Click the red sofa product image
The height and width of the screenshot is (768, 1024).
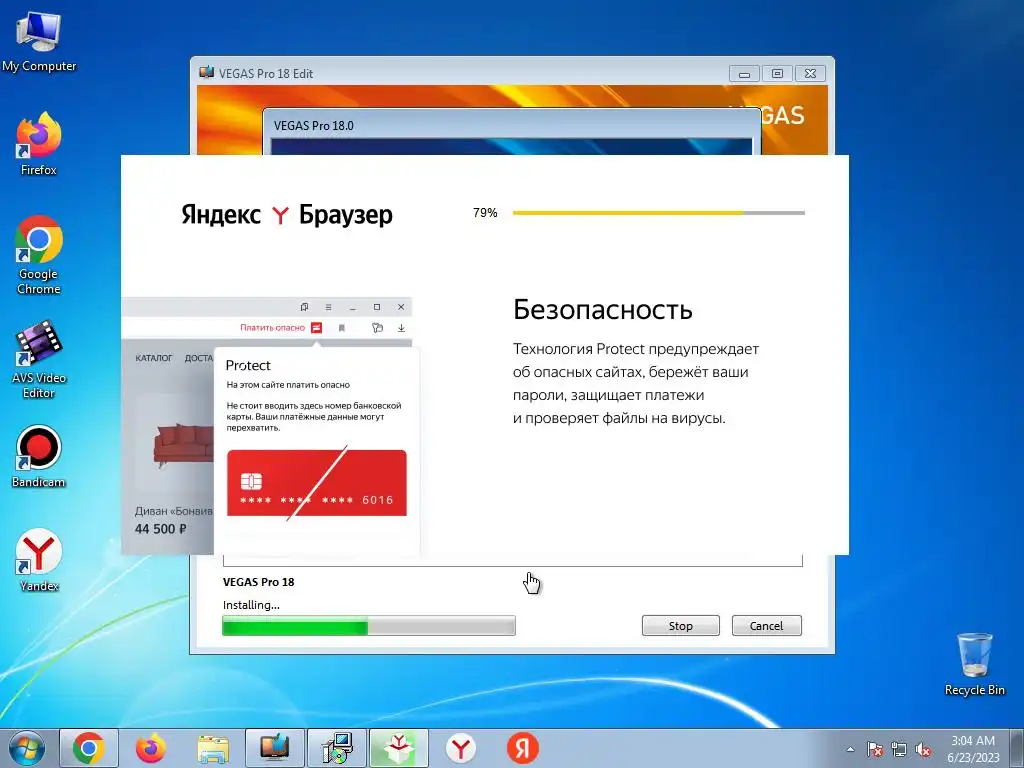184,445
